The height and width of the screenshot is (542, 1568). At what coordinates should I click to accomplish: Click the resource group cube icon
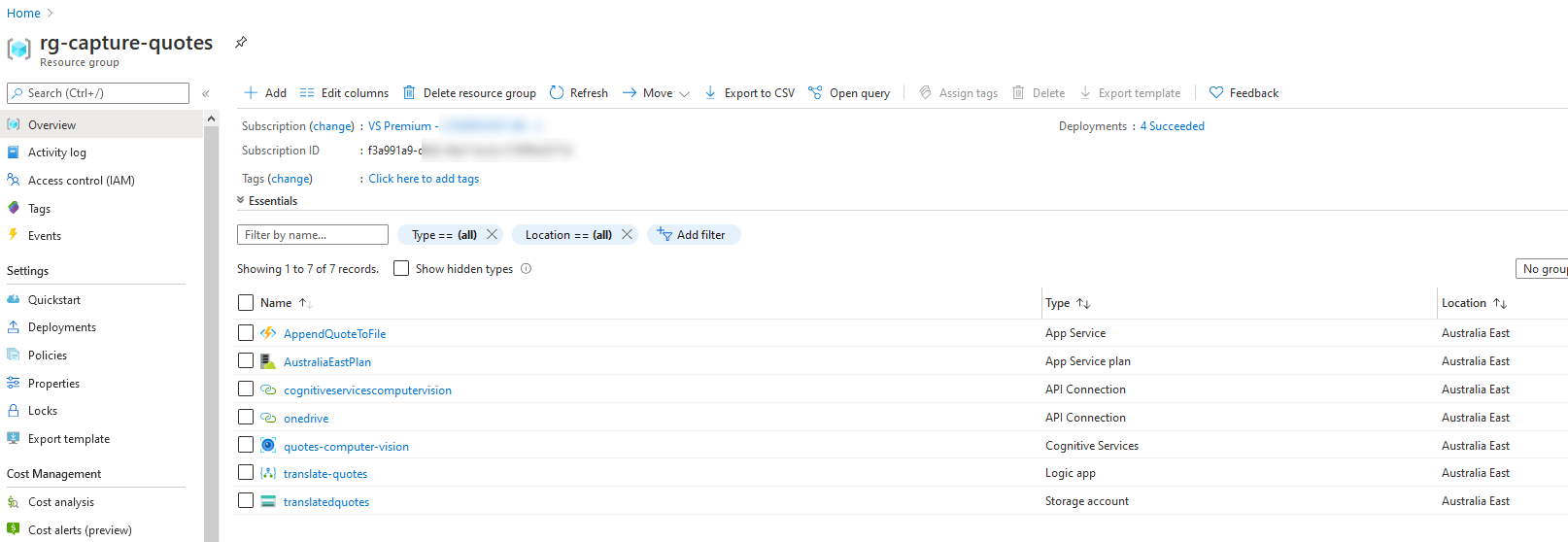tap(18, 49)
